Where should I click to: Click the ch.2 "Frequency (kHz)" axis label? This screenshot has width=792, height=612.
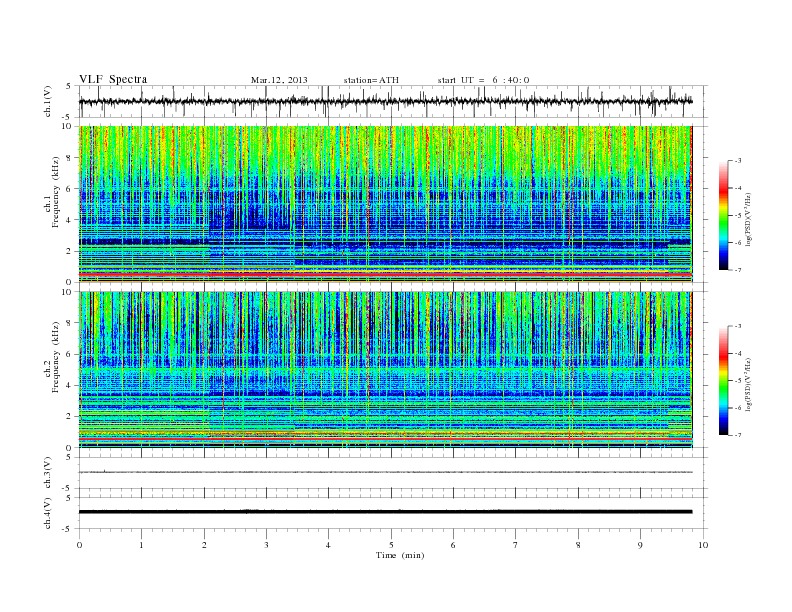click(x=56, y=357)
